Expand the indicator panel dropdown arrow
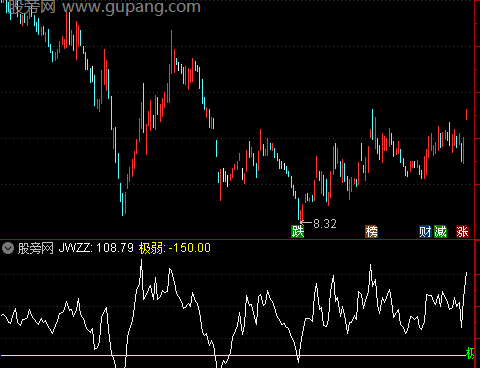The width and height of the screenshot is (480, 368). (x=8, y=248)
